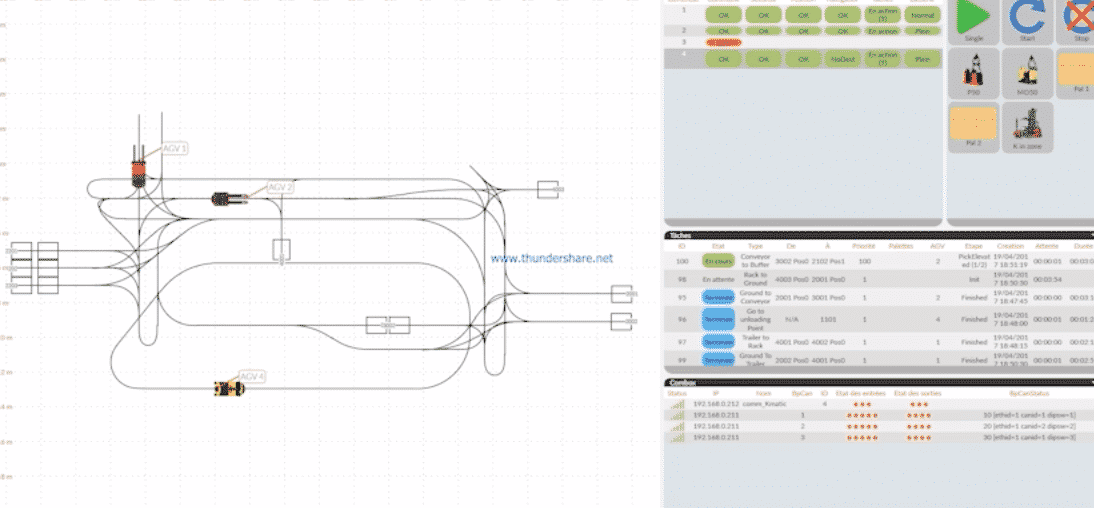Image resolution: width=1094 pixels, height=508 pixels.
Task: Click the AGV 1 vehicle on map
Action: click(x=139, y=170)
